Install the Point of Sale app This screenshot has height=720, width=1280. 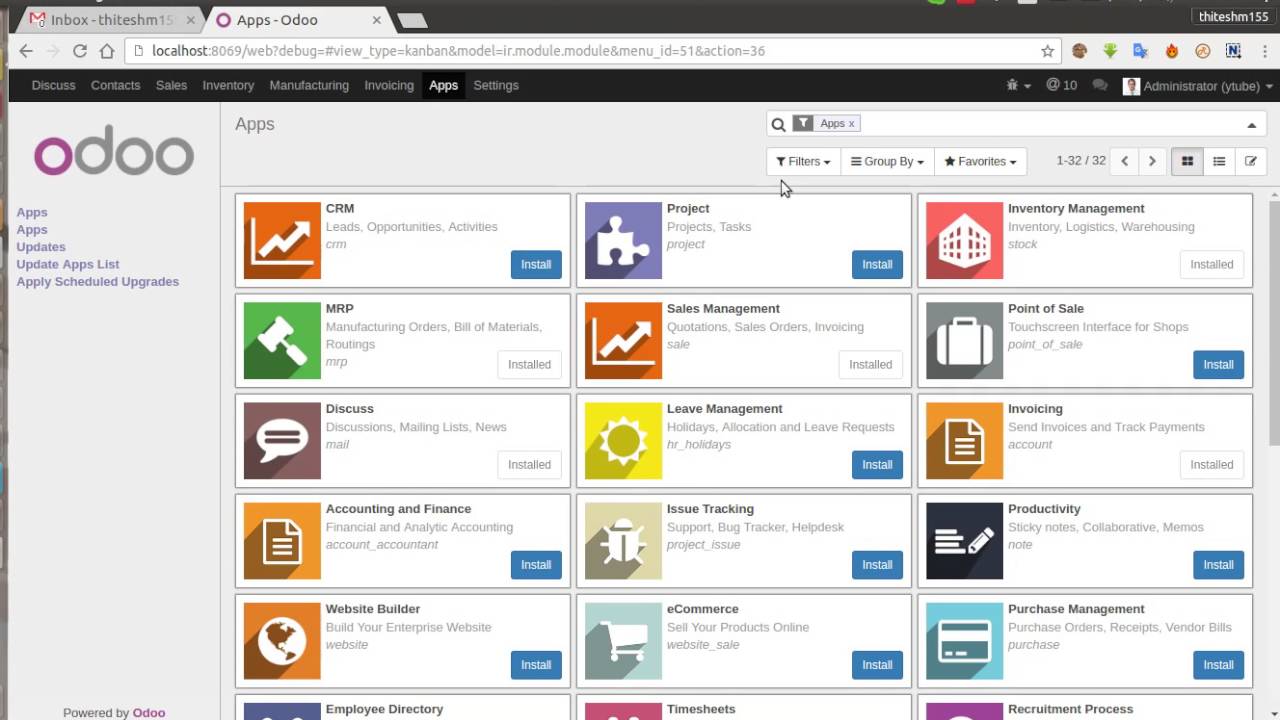[x=1218, y=364]
